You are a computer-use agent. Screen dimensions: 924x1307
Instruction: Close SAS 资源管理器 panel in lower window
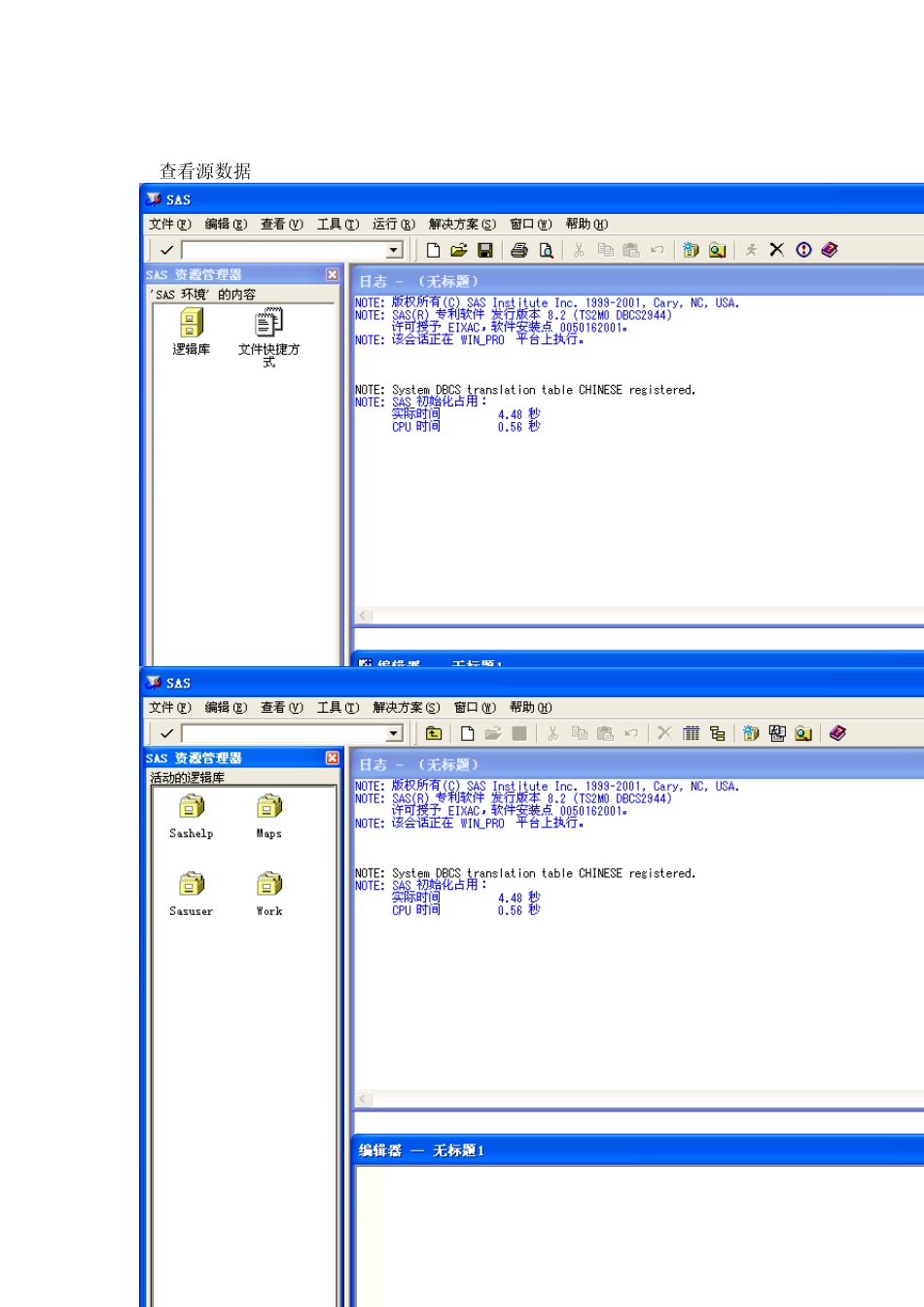pos(333,759)
